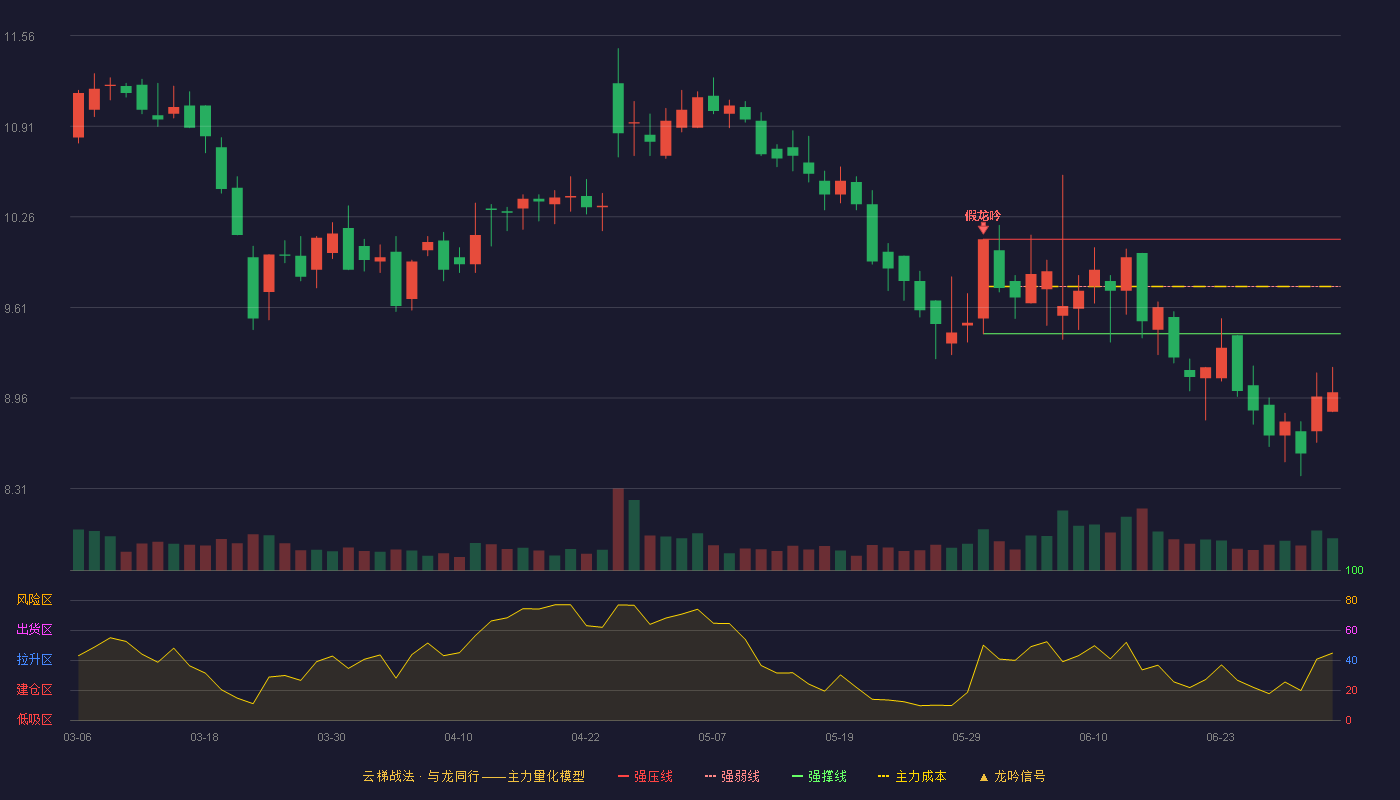The image size is (1400, 800).
Task: Click the 03-06 date axis label
Action: (77, 737)
